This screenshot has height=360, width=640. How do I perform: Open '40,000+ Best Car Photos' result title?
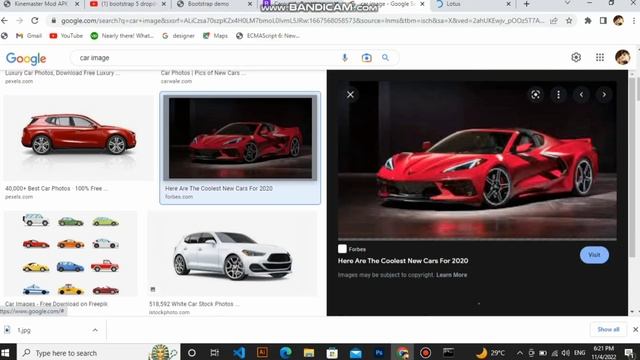pos(56,189)
